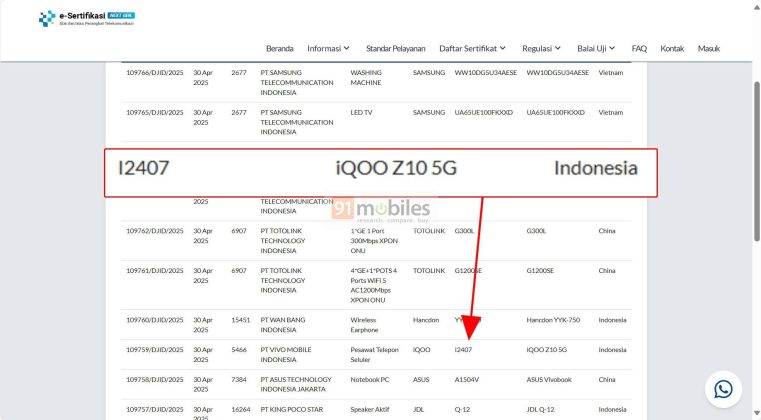
Task: Click model A1504V cell
Action: [466, 379]
